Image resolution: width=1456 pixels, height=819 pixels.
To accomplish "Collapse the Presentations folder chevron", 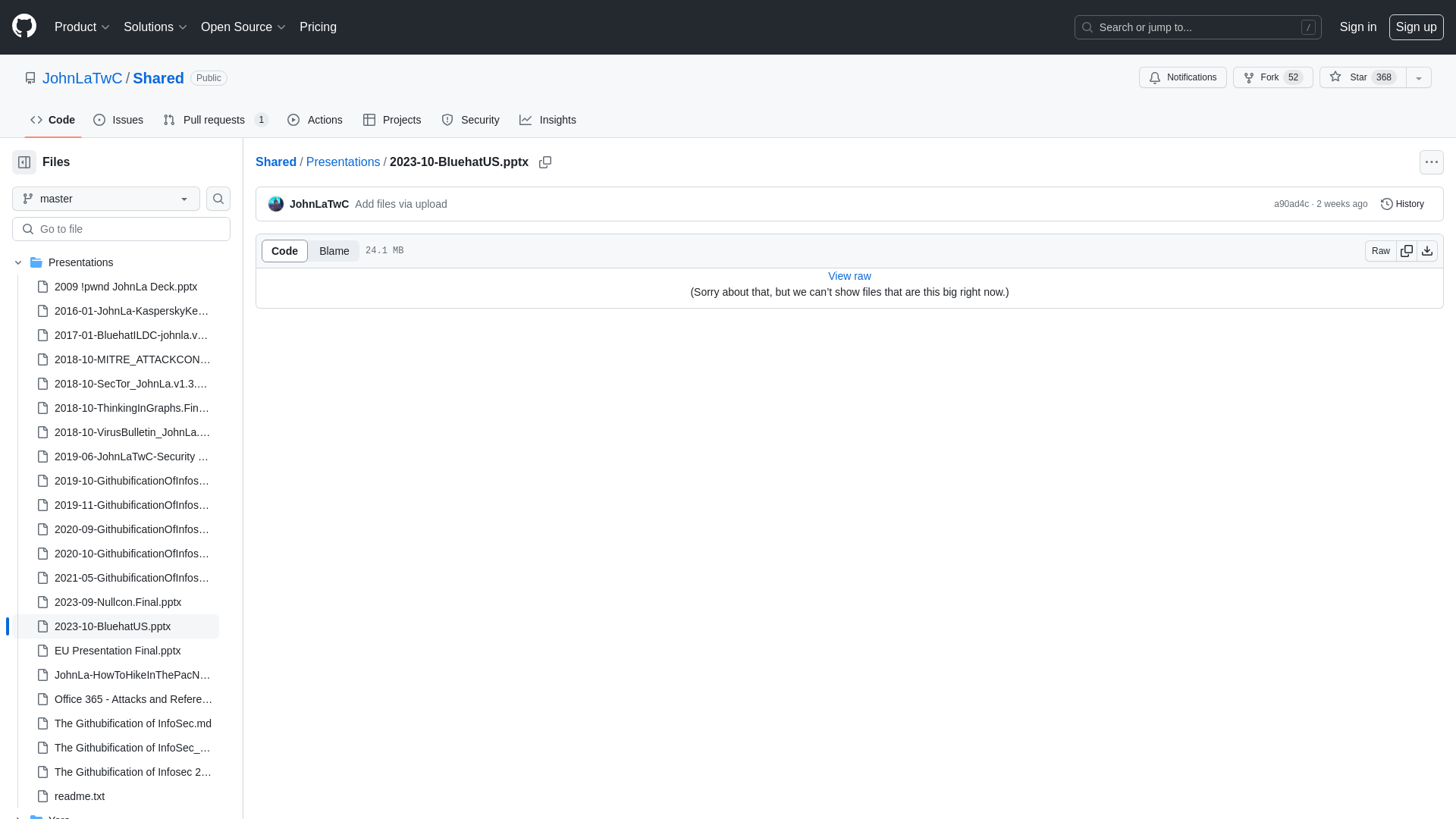I will (x=18, y=262).
